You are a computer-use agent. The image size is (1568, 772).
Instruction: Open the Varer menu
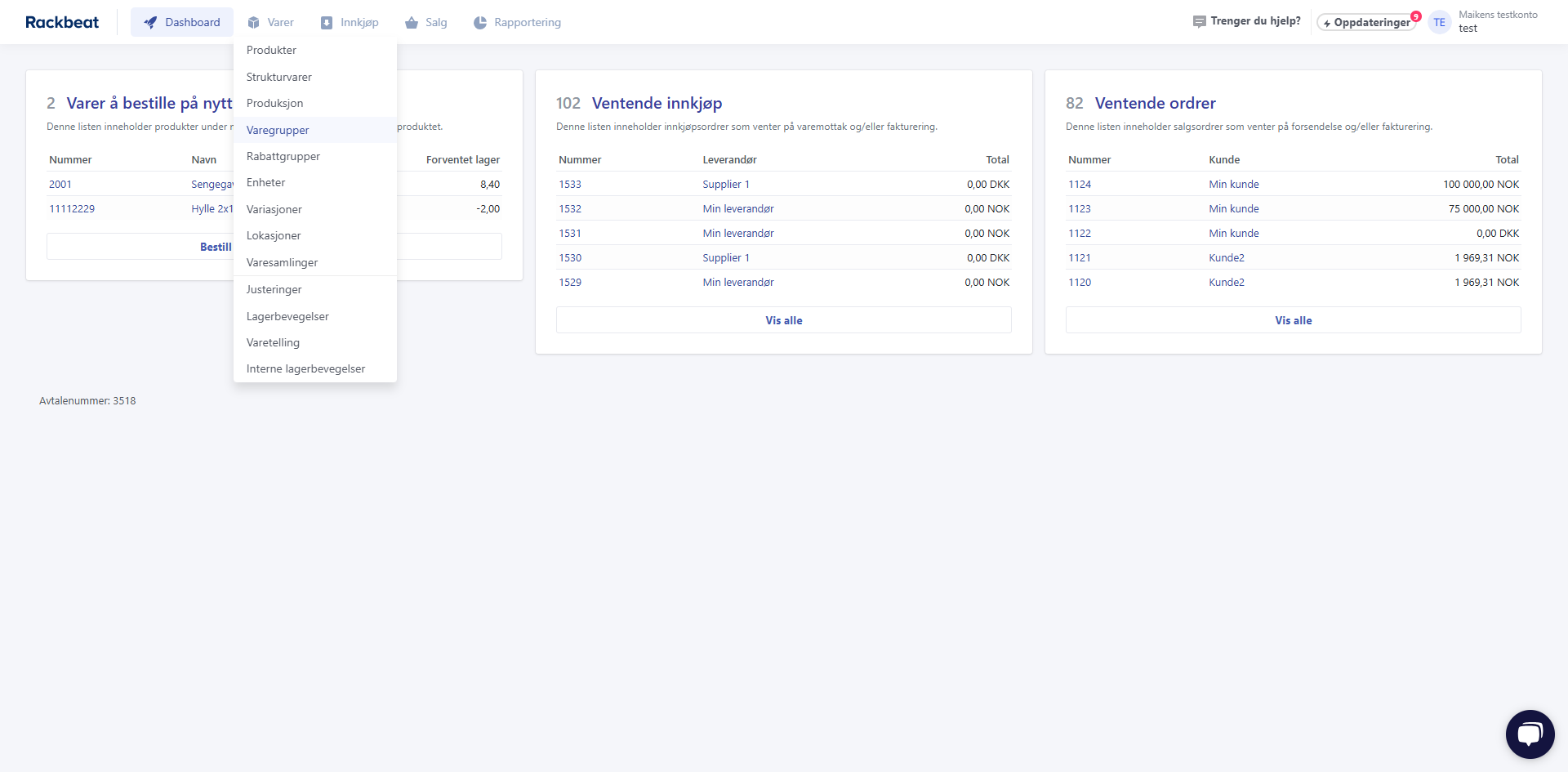[x=270, y=22]
